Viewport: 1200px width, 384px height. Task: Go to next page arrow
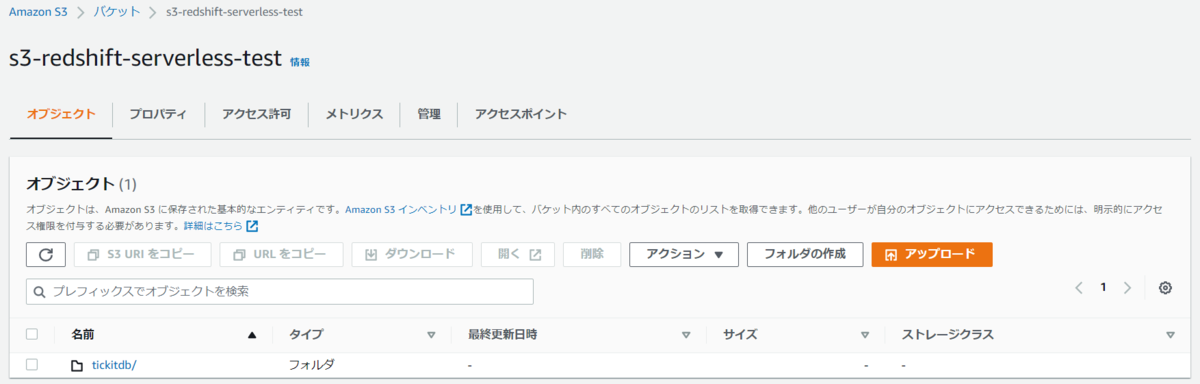[x=1127, y=288]
